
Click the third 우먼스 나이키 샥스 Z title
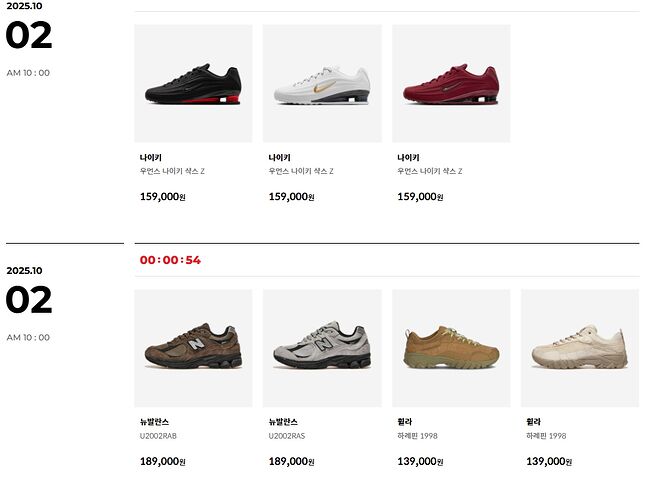tap(430, 171)
